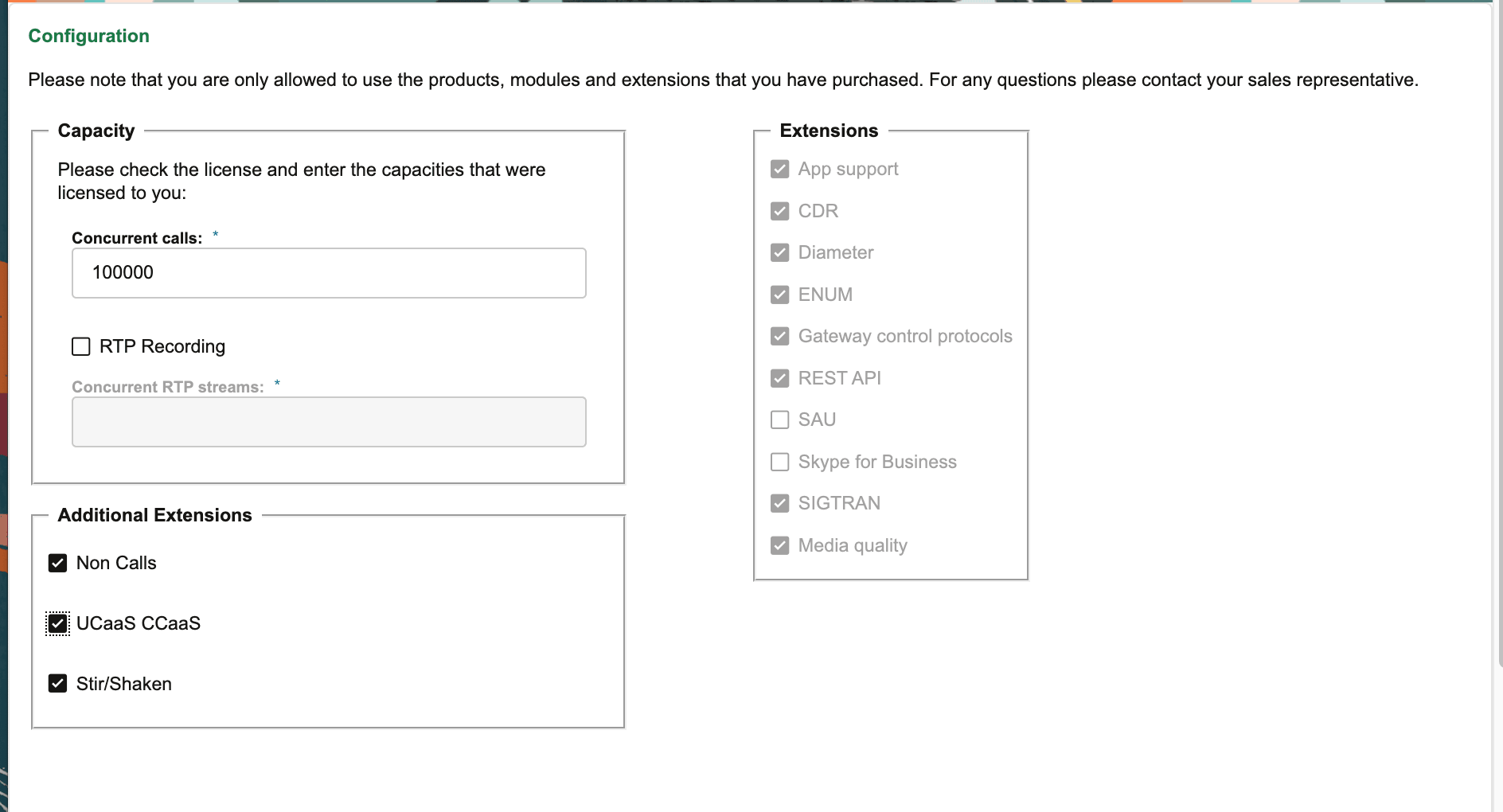The height and width of the screenshot is (812, 1503).
Task: Uncheck the SIGTRAN extension
Action: click(779, 503)
